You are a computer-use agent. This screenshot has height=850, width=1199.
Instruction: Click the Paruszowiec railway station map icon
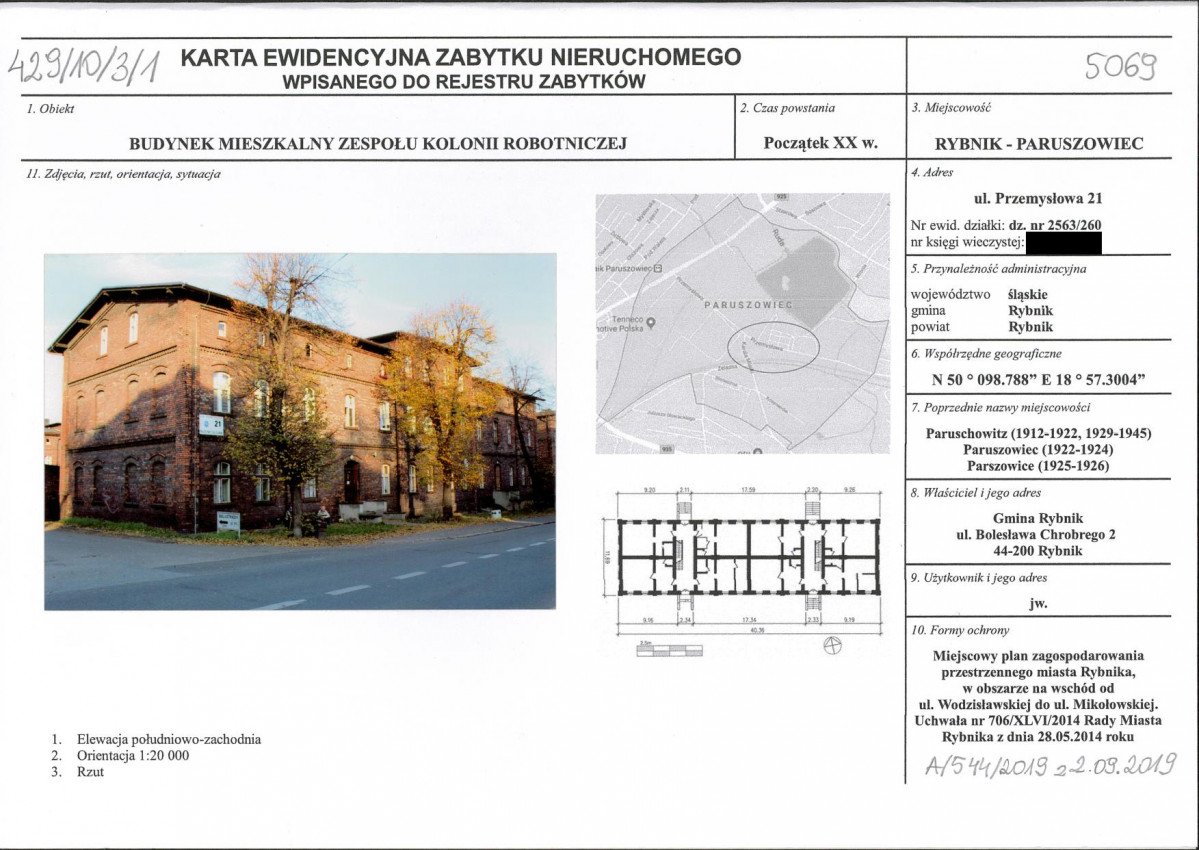pyautogui.click(x=658, y=268)
